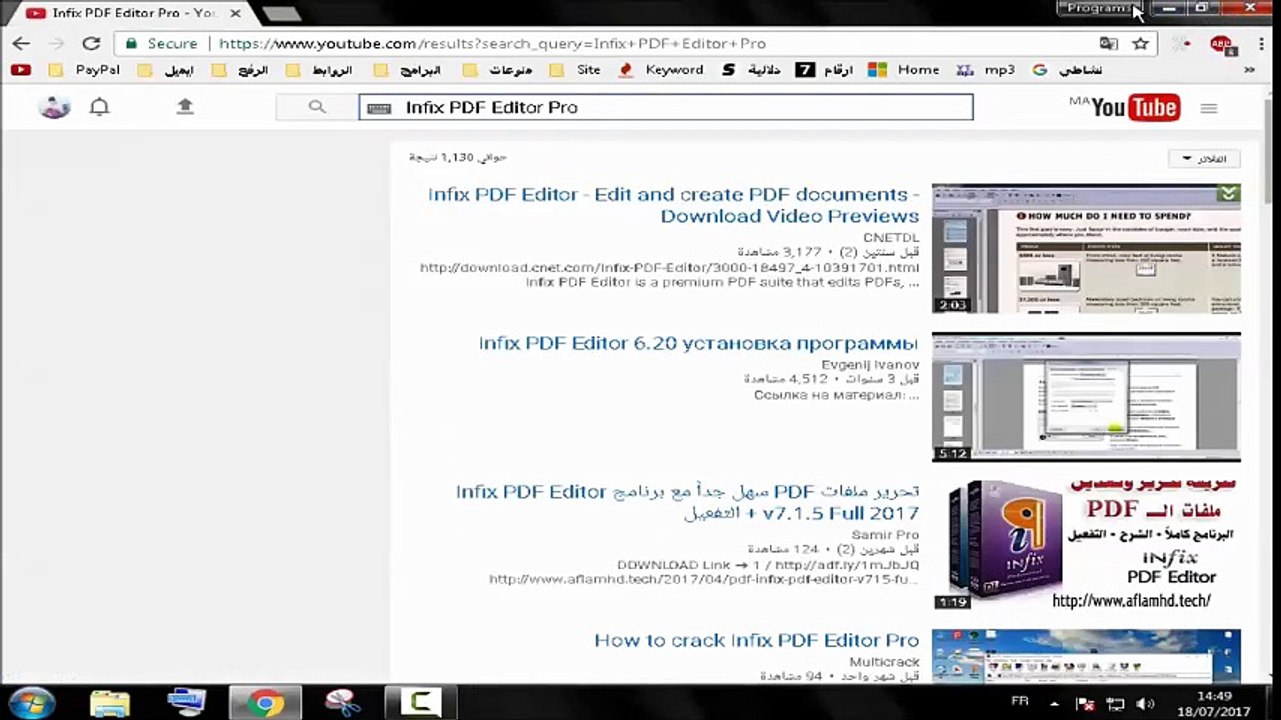Open the 1:19 Infix video thumbnail

click(x=1086, y=546)
